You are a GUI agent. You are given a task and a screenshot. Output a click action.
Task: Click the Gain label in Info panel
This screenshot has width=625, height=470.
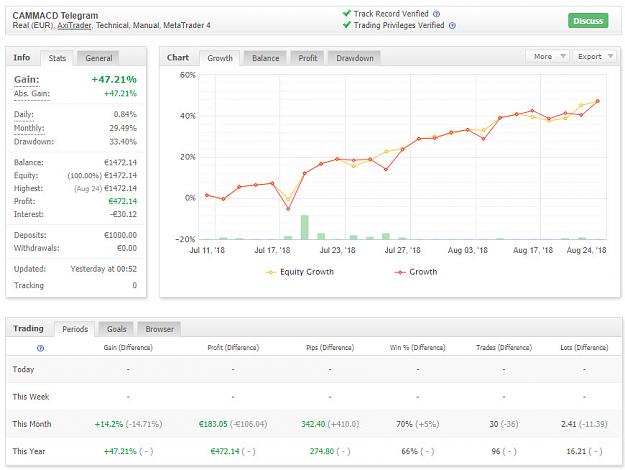point(27,80)
